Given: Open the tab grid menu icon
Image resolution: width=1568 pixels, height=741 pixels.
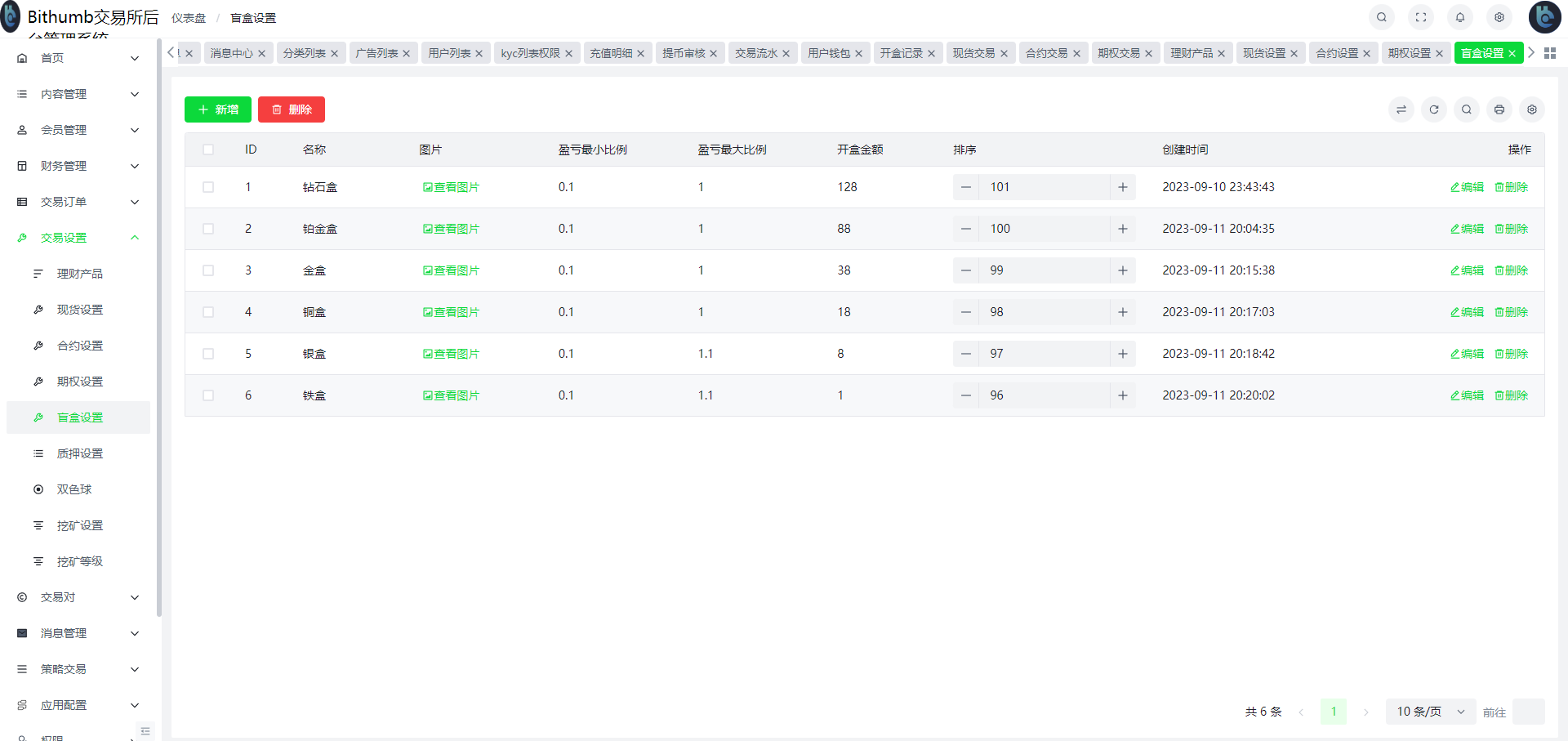Looking at the screenshot, I should click(1550, 53).
